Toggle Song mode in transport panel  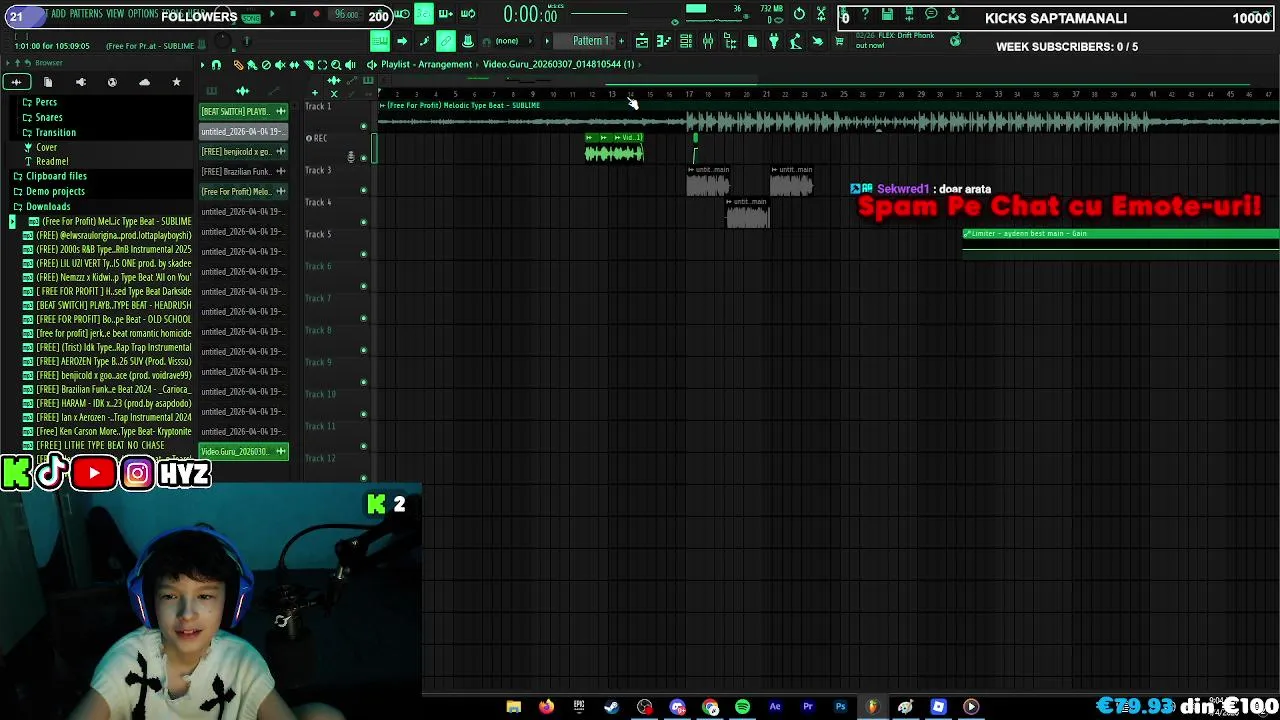(250, 17)
